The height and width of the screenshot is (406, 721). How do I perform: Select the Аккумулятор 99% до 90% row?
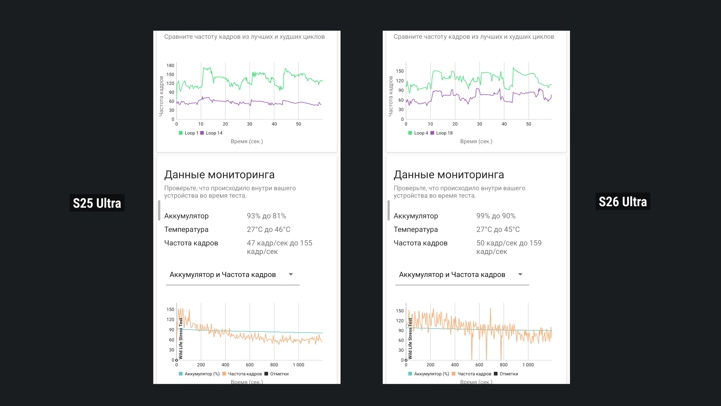[x=455, y=216]
